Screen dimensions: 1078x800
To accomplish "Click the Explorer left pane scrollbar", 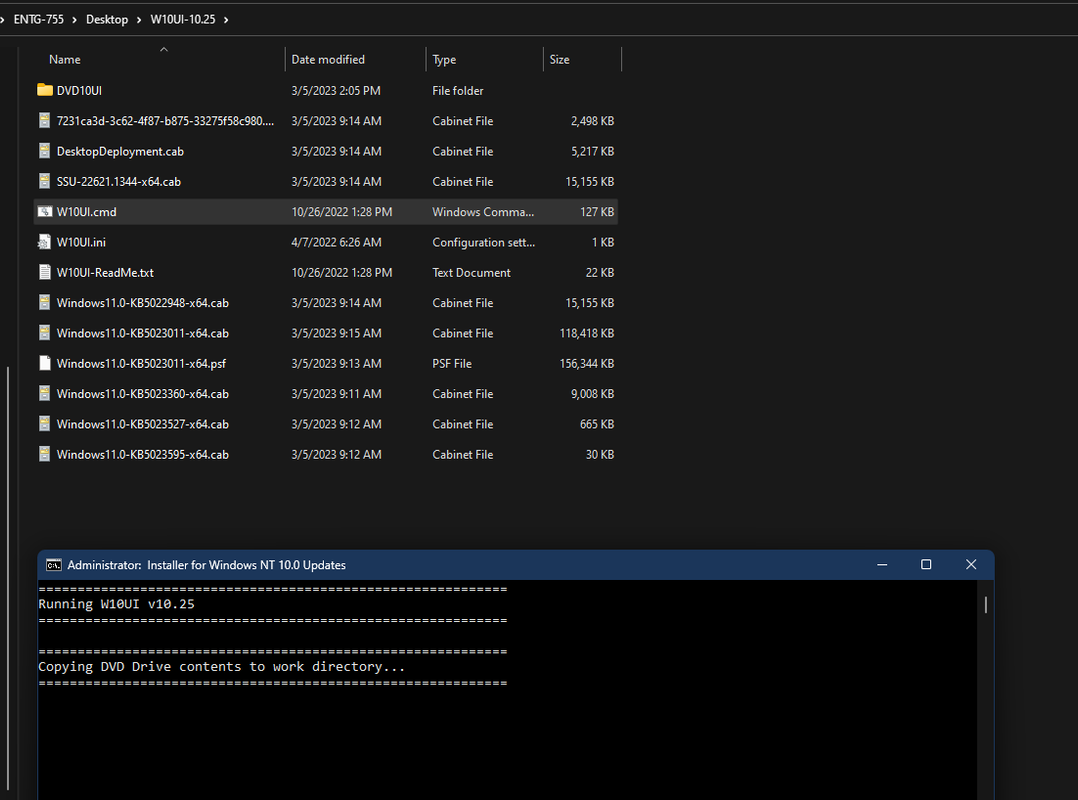I will 8,578.
